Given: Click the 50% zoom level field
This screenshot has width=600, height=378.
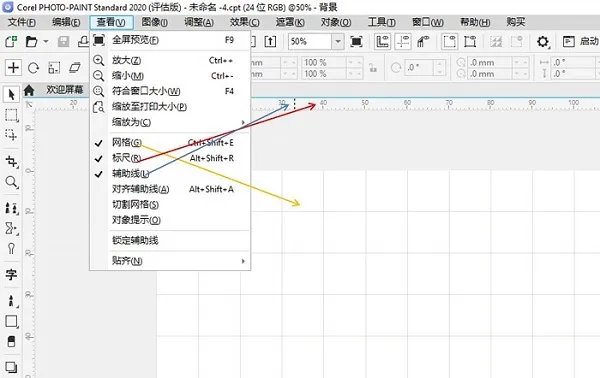Looking at the screenshot, I should click(x=310, y=41).
